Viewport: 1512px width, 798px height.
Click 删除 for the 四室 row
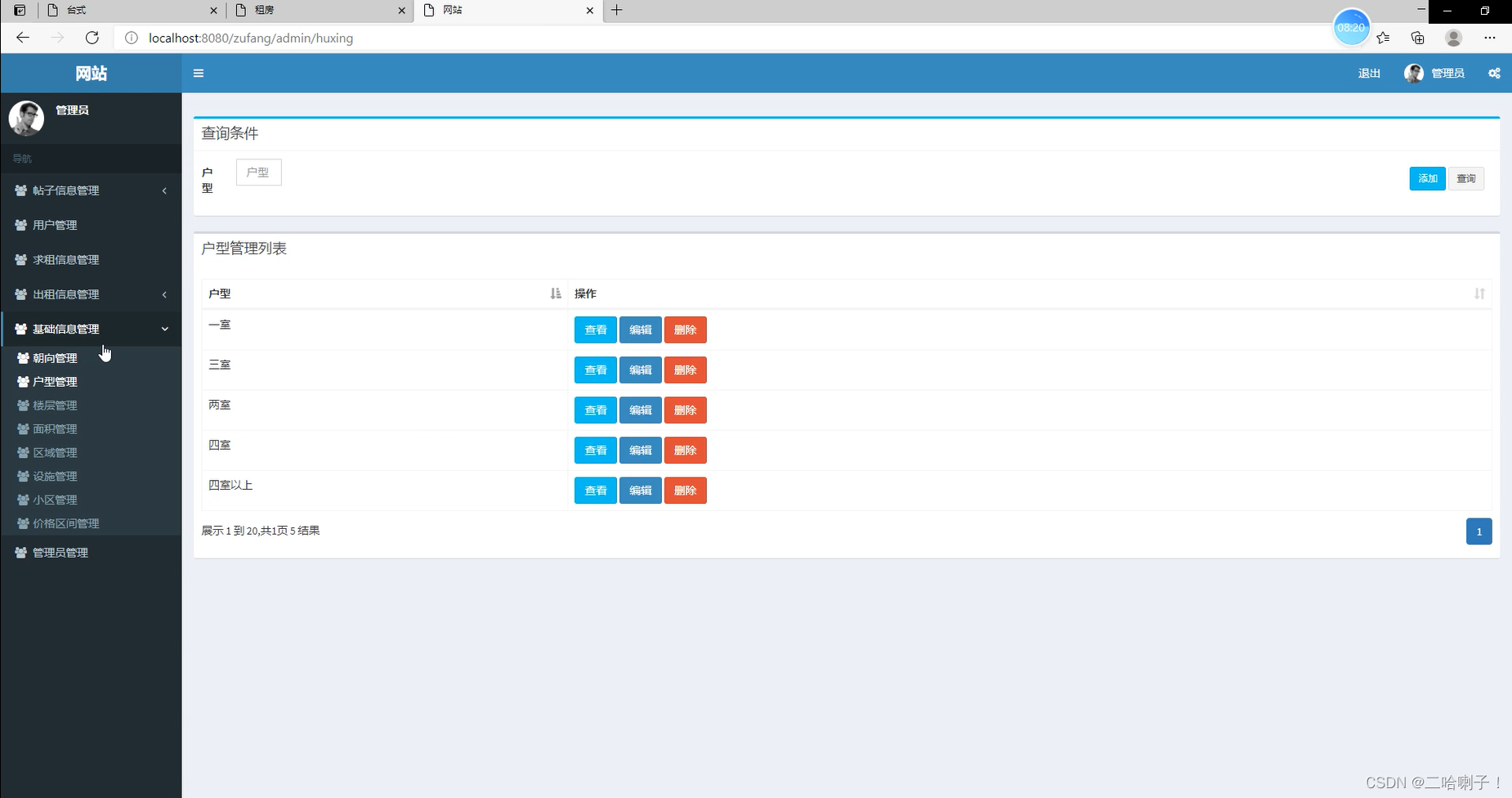click(686, 451)
